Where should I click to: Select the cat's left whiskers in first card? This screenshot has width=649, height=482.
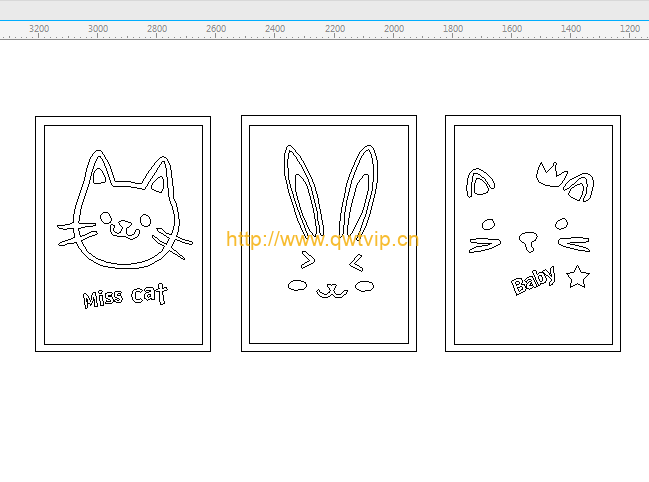77,234
